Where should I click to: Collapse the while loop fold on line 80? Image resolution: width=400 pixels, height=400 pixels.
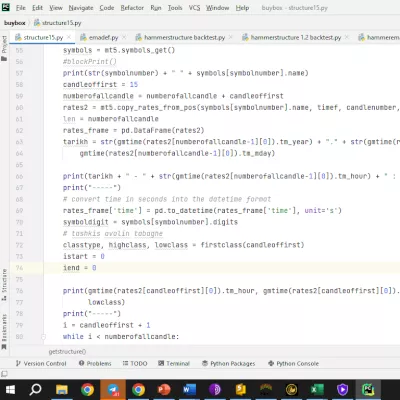(43, 337)
